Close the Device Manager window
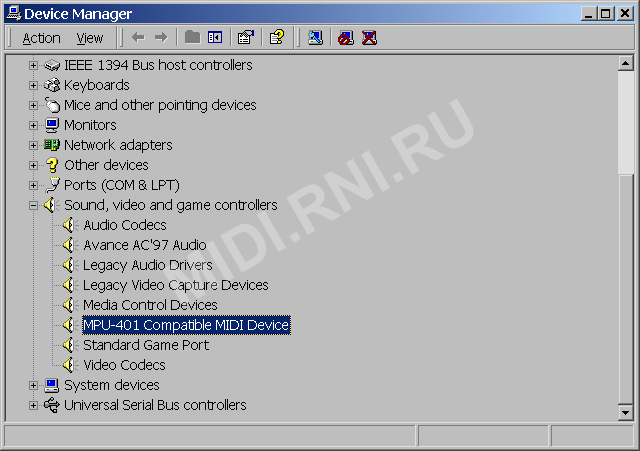640x451 pixels. point(625,14)
